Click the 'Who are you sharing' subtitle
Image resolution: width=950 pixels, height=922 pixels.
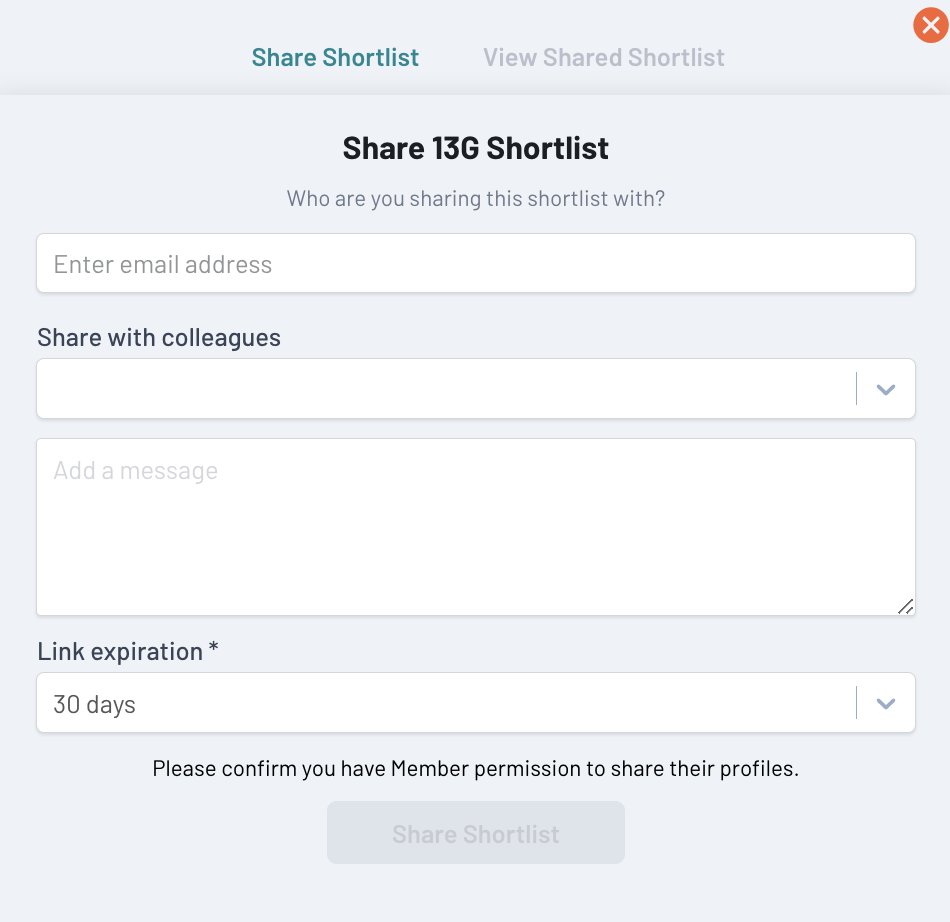coord(475,199)
